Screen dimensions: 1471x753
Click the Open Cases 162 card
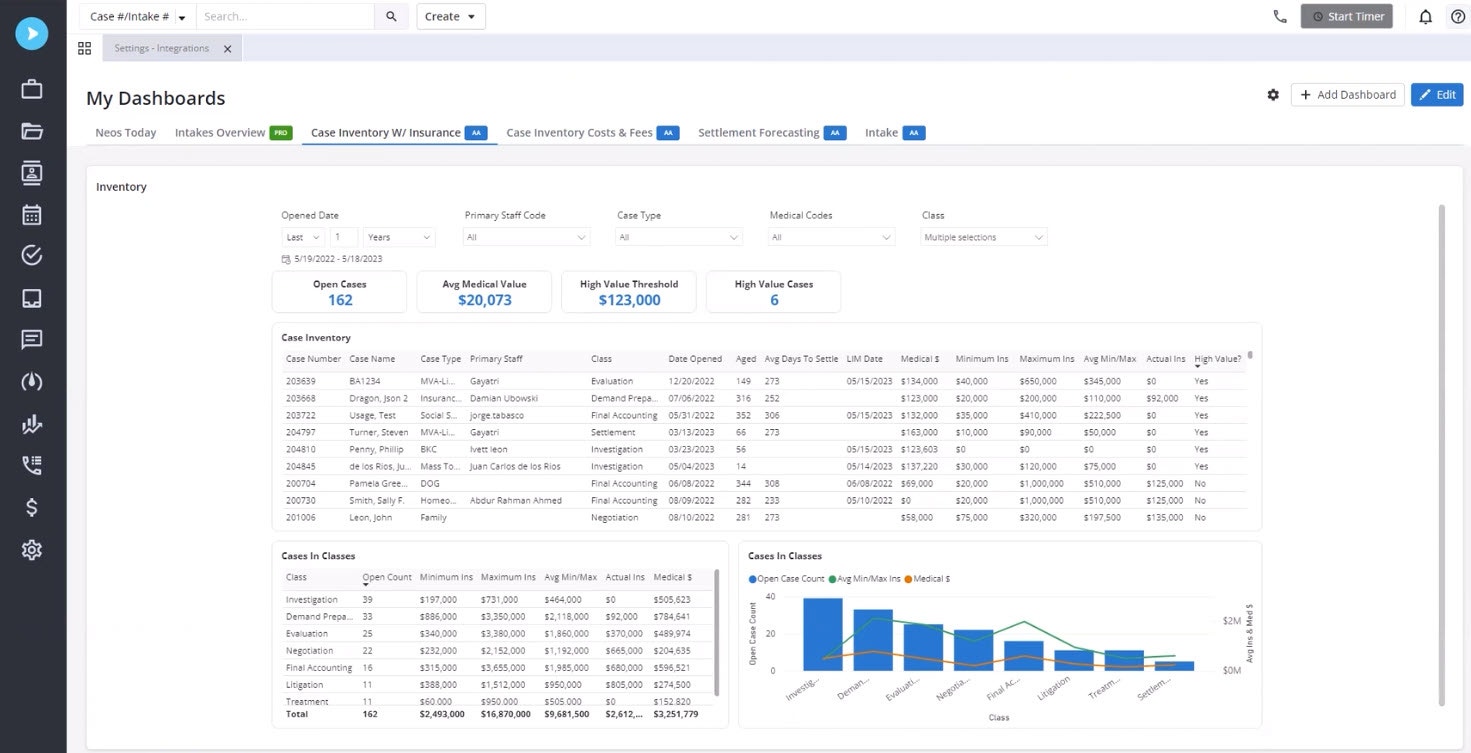click(x=339, y=292)
